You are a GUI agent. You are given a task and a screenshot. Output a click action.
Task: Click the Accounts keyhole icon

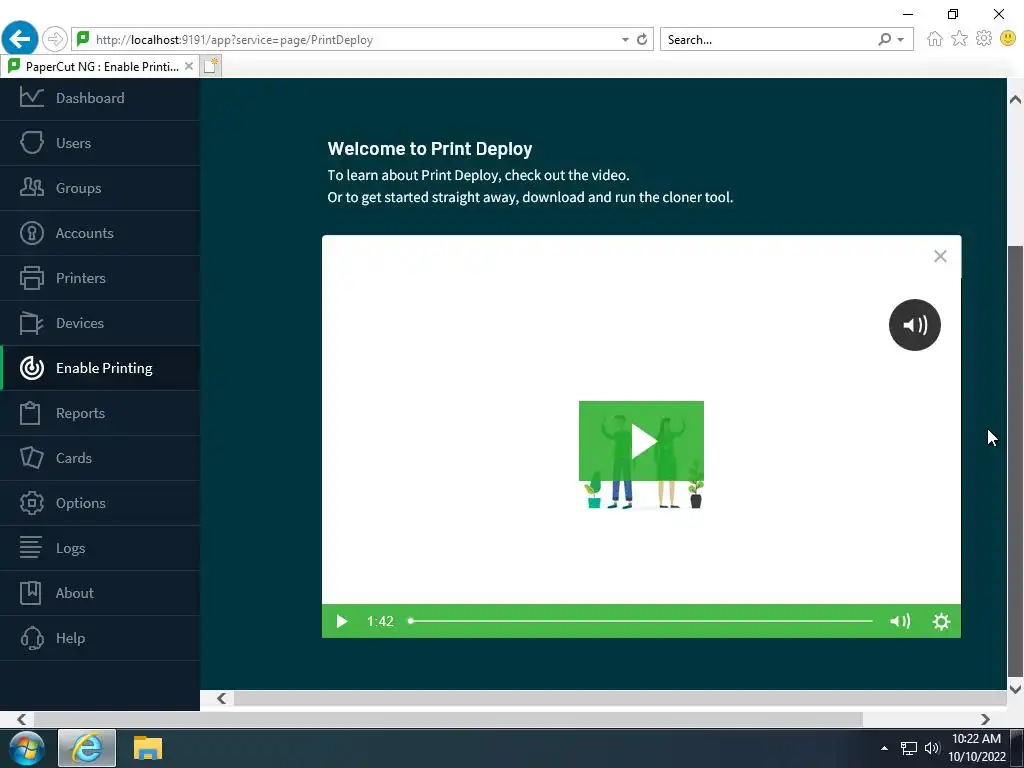point(31,232)
